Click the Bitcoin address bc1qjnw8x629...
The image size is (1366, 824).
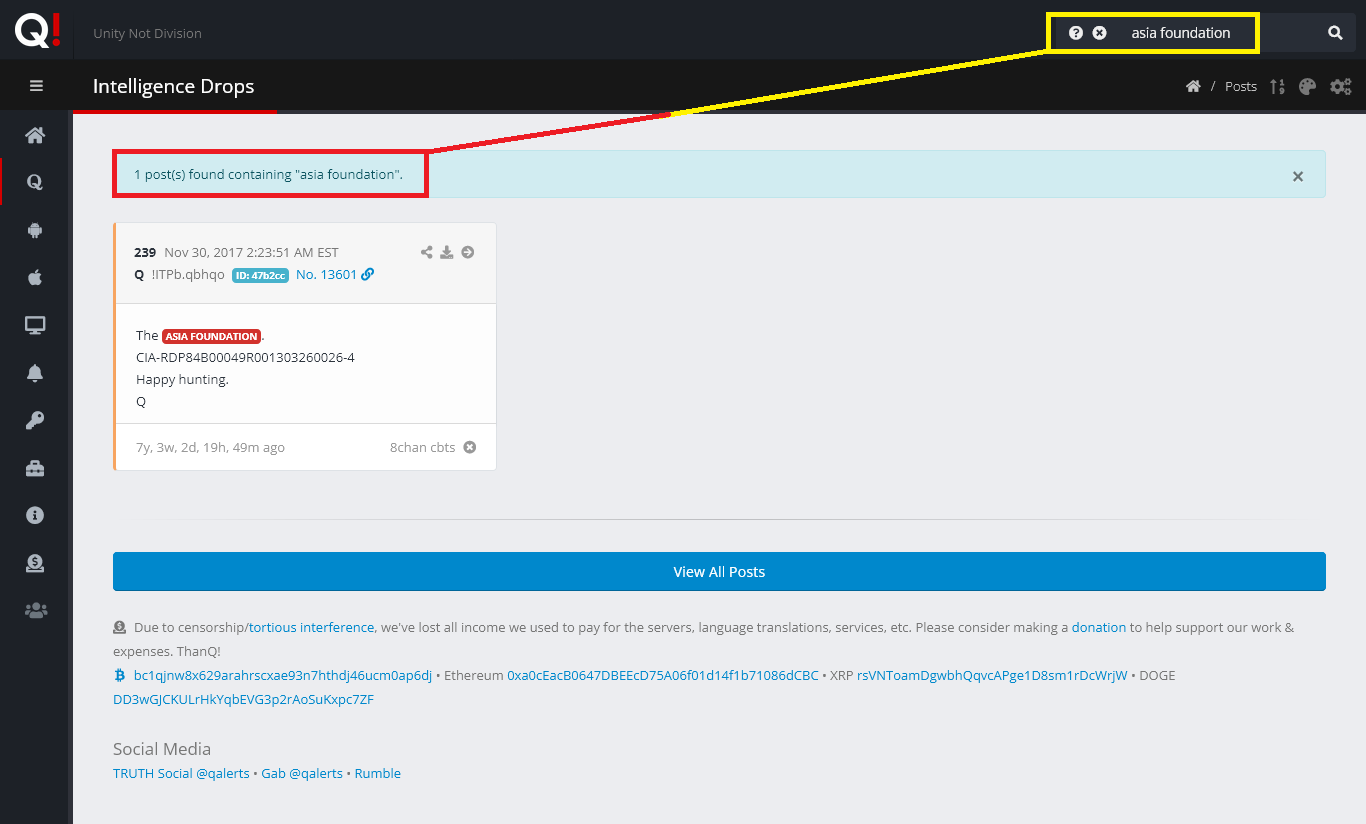(x=283, y=675)
